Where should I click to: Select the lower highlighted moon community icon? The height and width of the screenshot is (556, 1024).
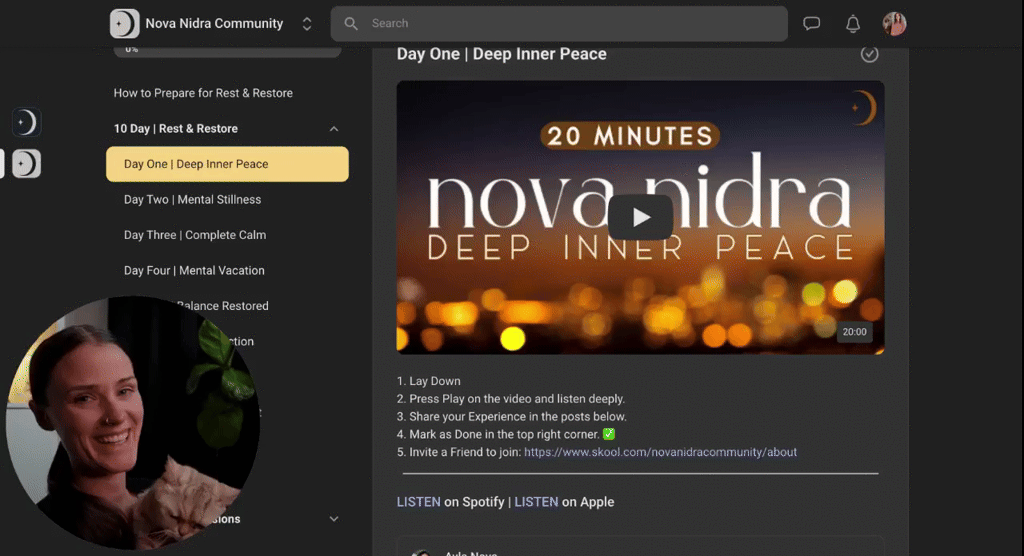[x=26, y=163]
